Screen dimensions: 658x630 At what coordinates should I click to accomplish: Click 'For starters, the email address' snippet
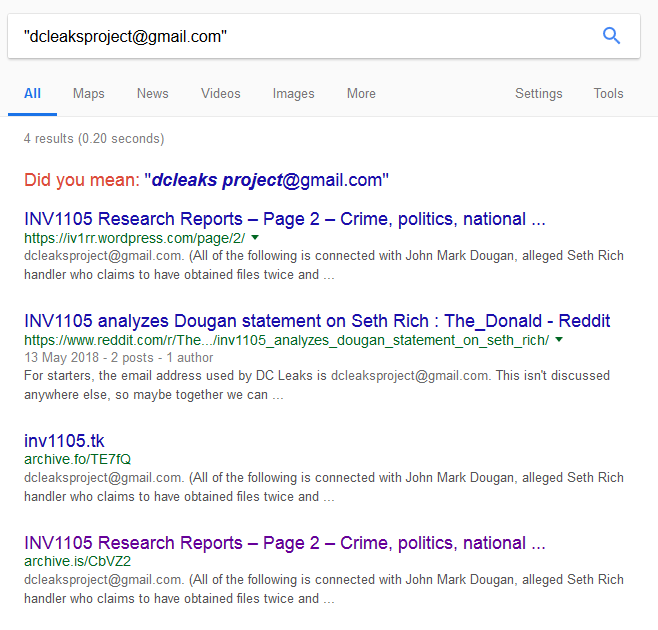[x=317, y=385]
